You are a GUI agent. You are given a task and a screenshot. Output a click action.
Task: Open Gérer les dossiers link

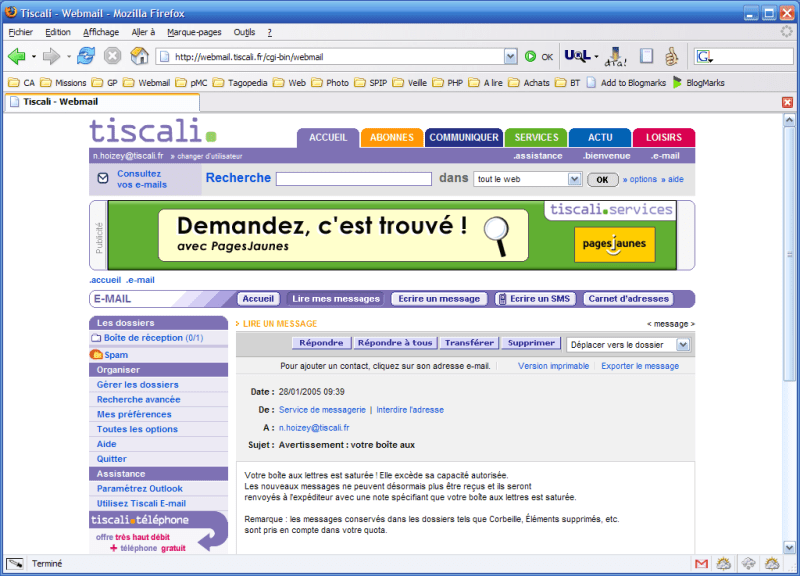coord(138,385)
